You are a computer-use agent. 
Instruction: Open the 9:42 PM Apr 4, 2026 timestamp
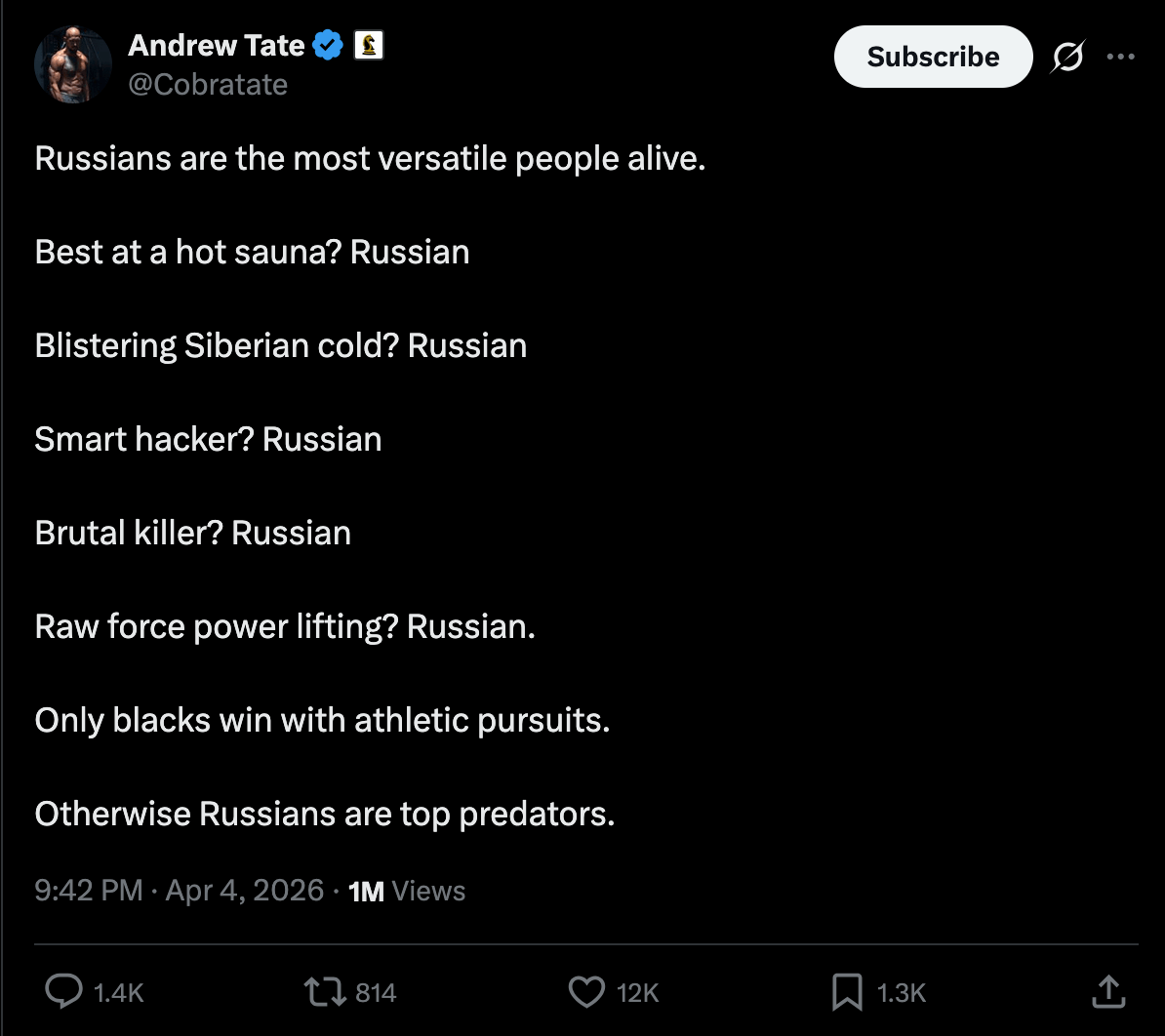(179, 891)
